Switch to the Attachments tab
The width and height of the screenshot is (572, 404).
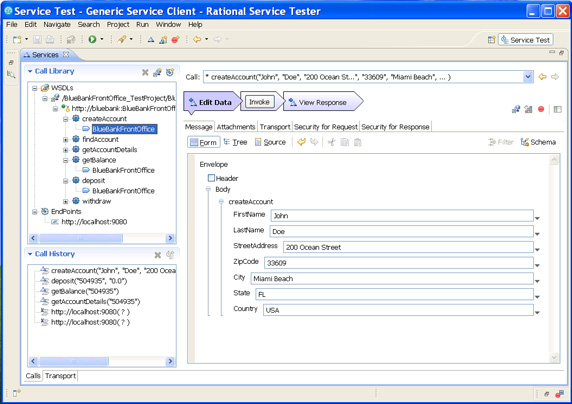click(236, 127)
